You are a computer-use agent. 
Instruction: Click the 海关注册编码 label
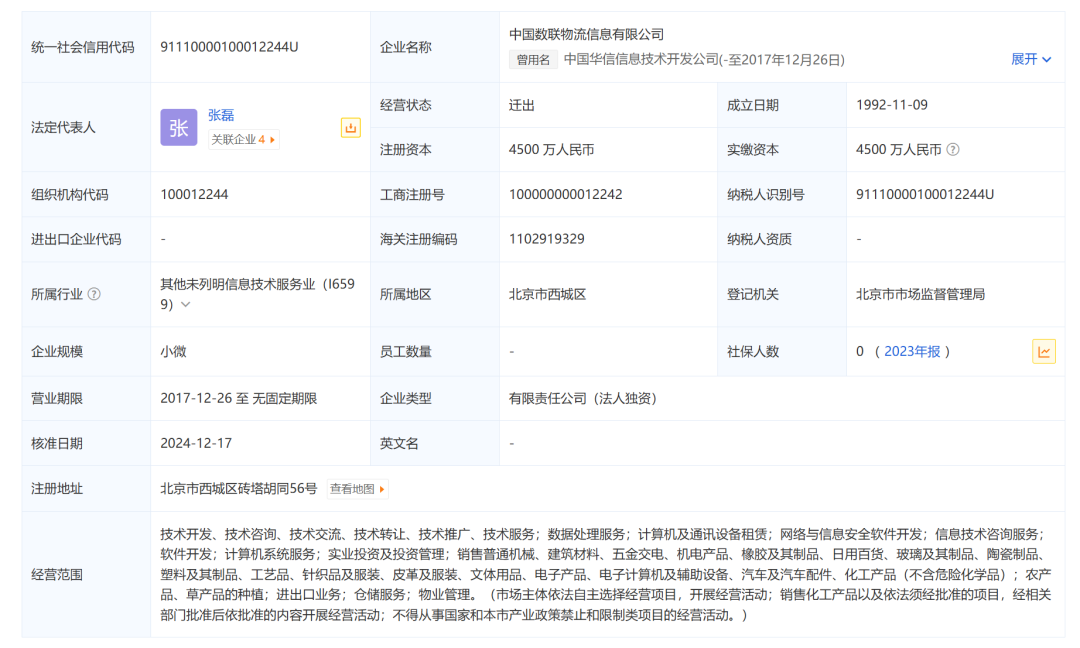(x=419, y=239)
